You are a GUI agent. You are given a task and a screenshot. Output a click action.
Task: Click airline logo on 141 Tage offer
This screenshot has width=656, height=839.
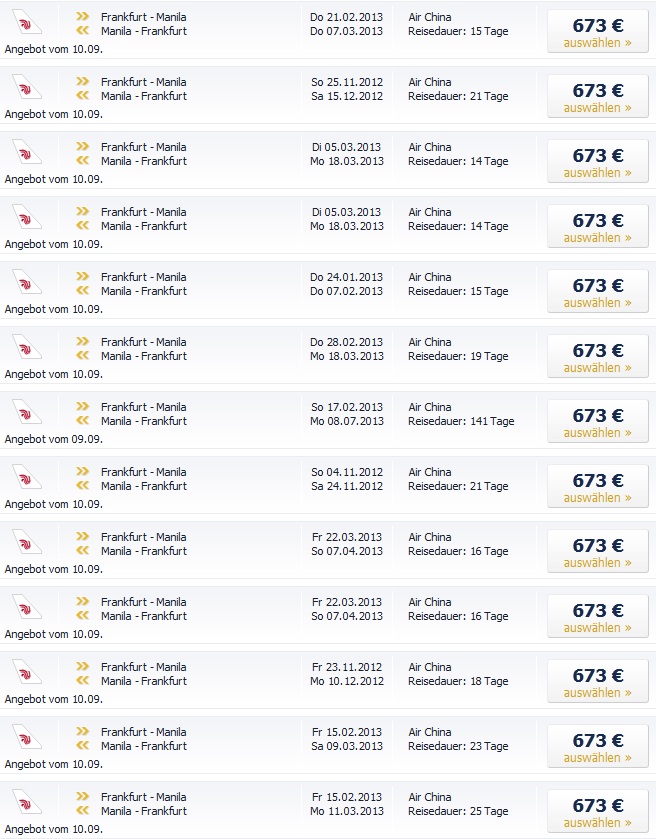pos(26,412)
